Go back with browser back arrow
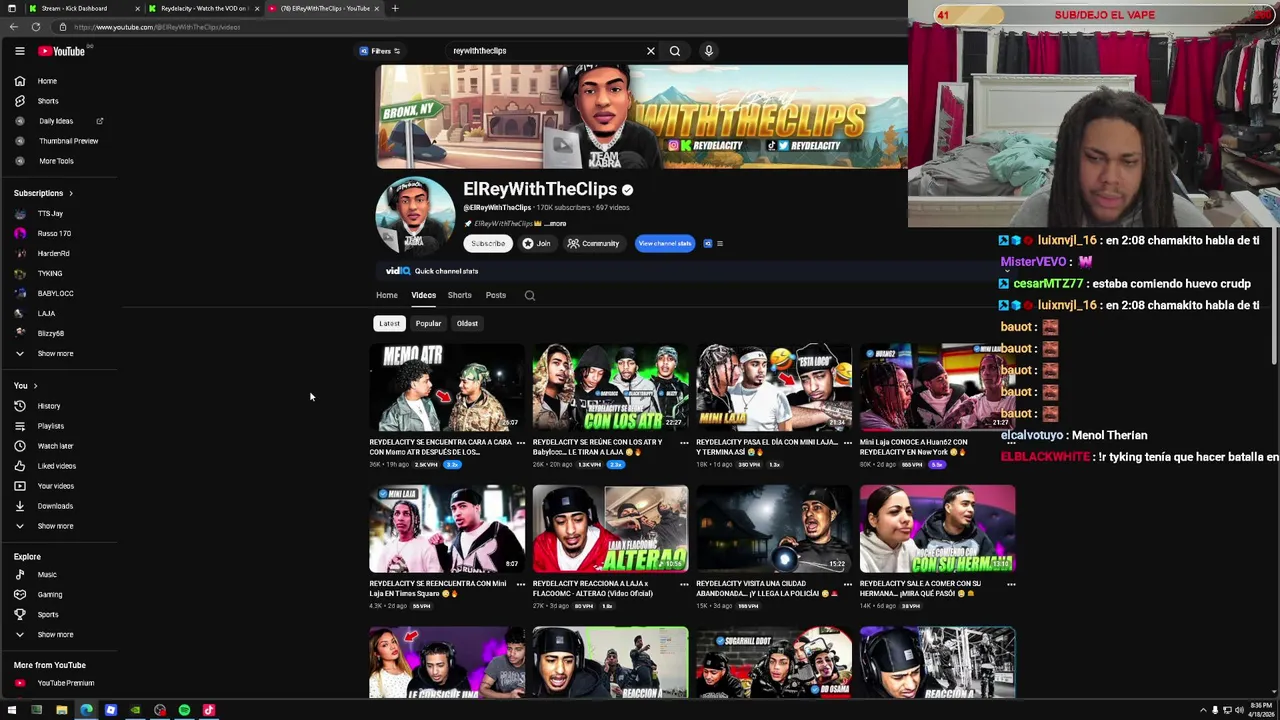This screenshot has width=1280, height=720. click(13, 27)
